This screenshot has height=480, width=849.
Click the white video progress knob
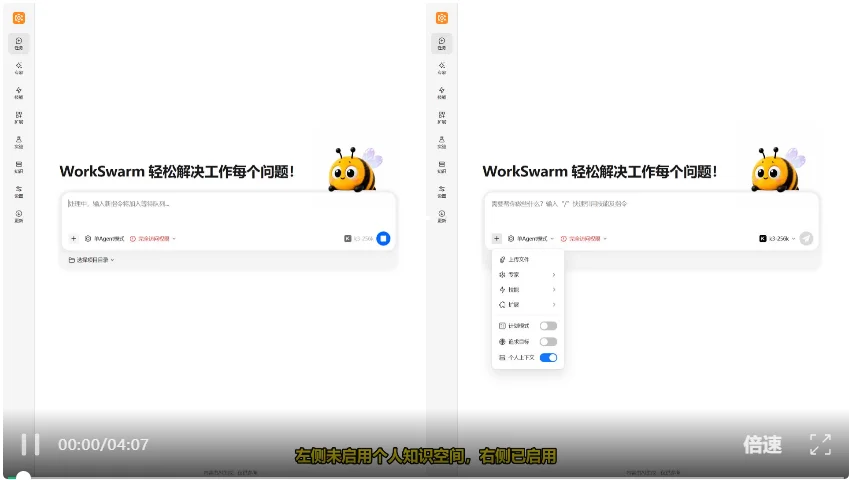point(23,476)
